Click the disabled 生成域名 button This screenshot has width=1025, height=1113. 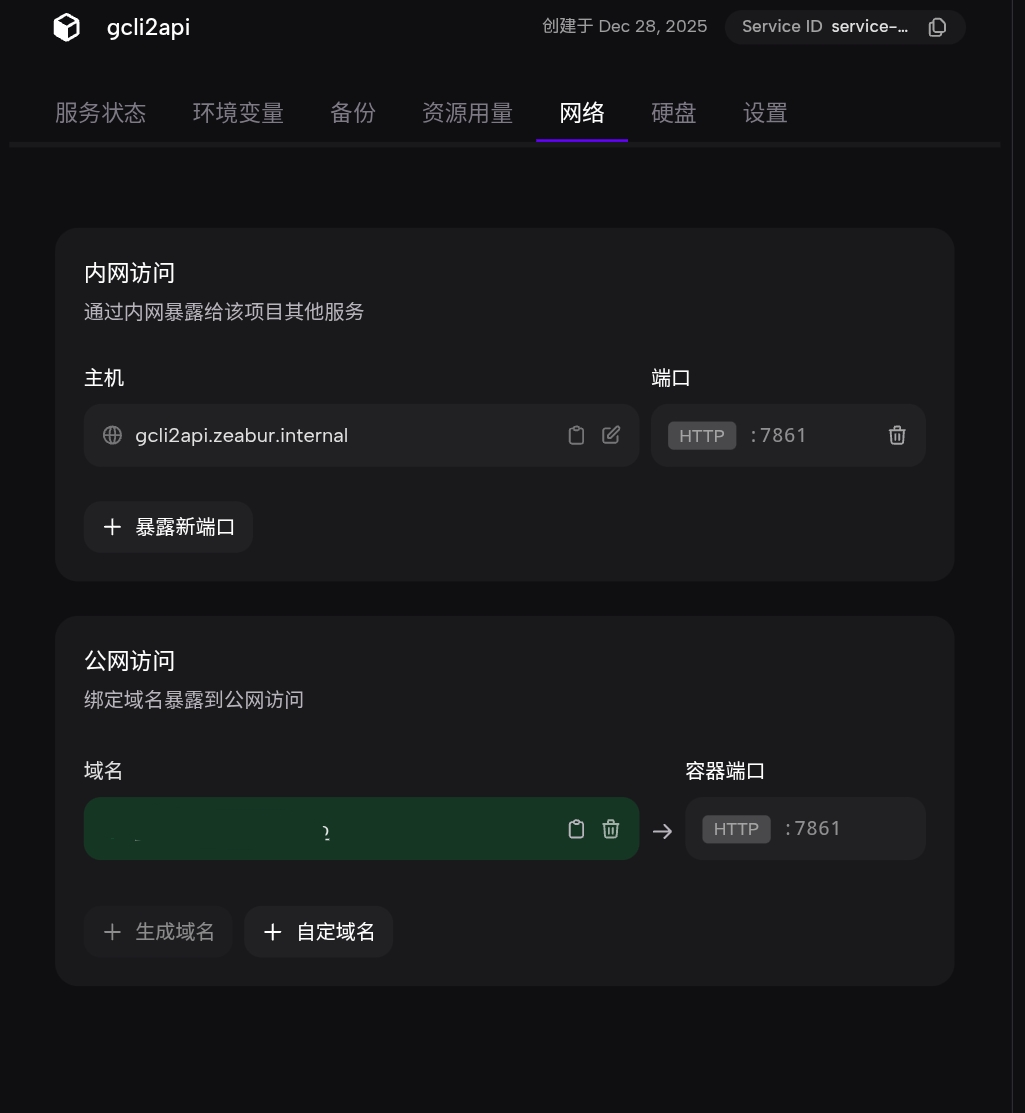click(x=158, y=931)
